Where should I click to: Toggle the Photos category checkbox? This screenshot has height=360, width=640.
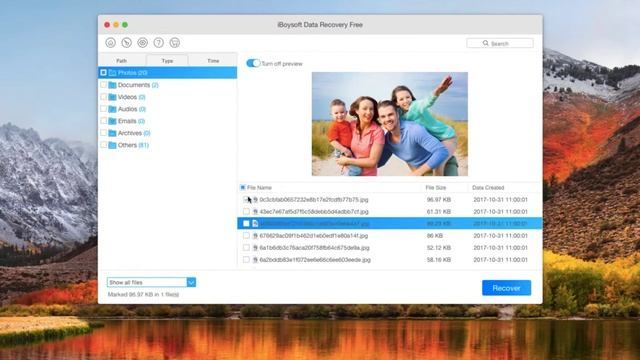pyautogui.click(x=103, y=73)
